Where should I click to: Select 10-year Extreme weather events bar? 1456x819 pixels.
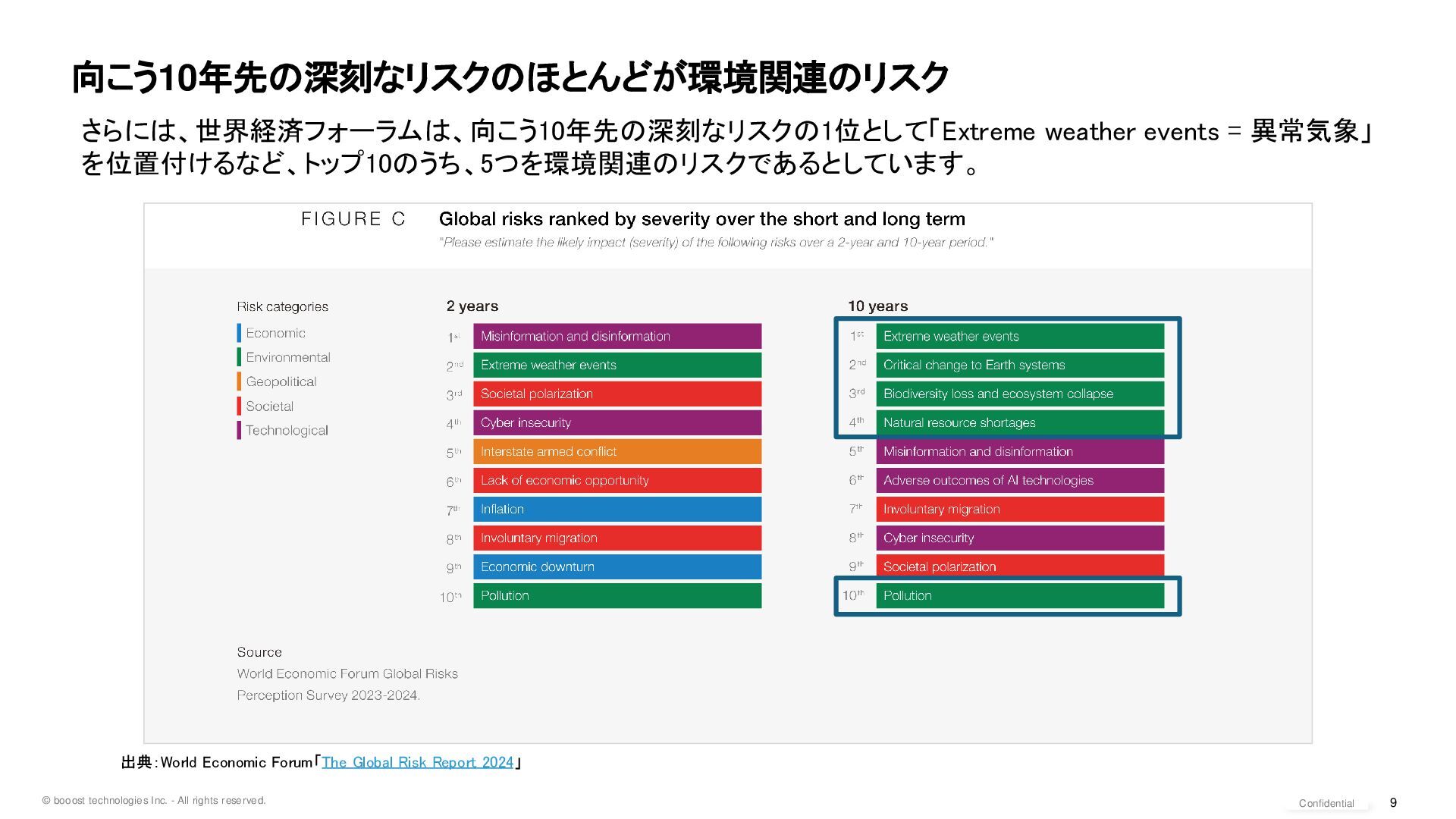coord(1019,336)
